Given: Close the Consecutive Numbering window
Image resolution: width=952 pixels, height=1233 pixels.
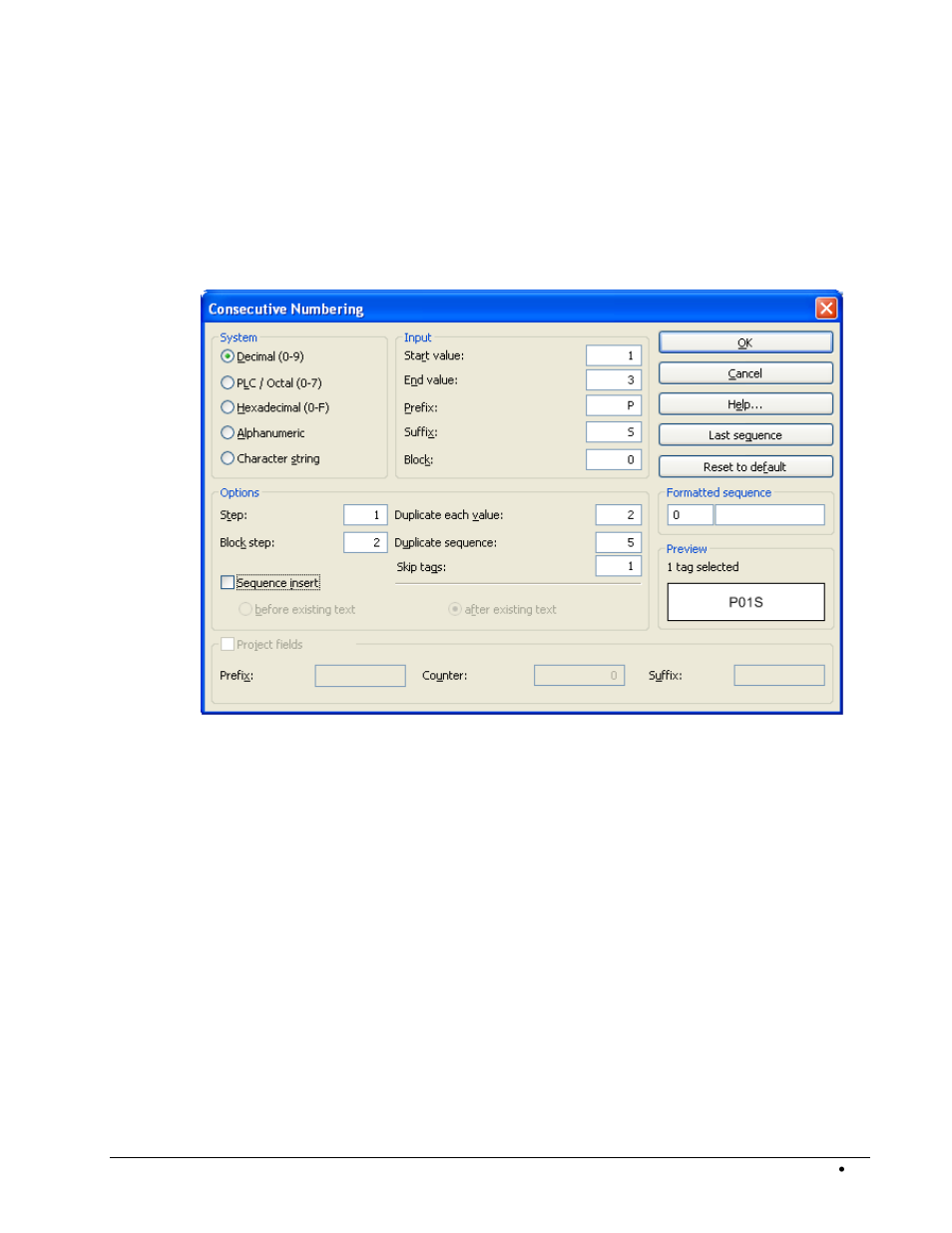Looking at the screenshot, I should [x=825, y=308].
